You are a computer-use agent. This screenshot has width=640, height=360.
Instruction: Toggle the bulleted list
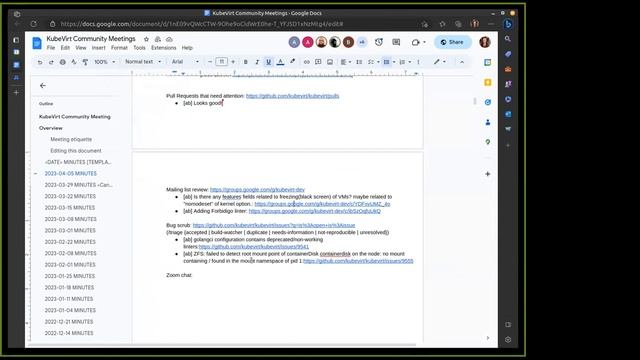click(387, 62)
